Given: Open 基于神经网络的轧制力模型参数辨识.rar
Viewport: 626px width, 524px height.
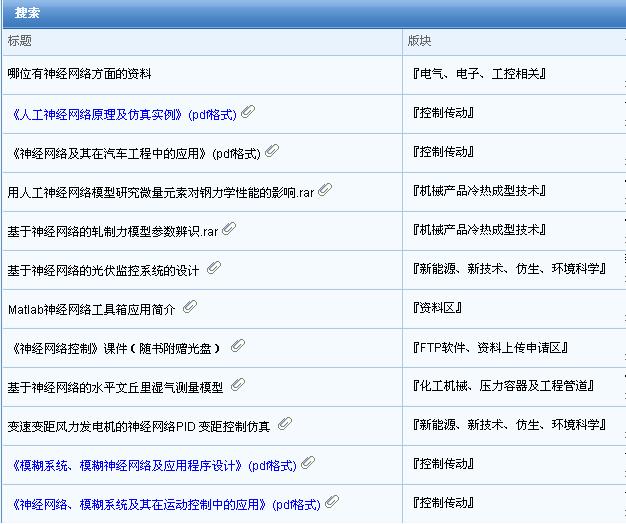Looking at the screenshot, I should pyautogui.click(x=113, y=232).
